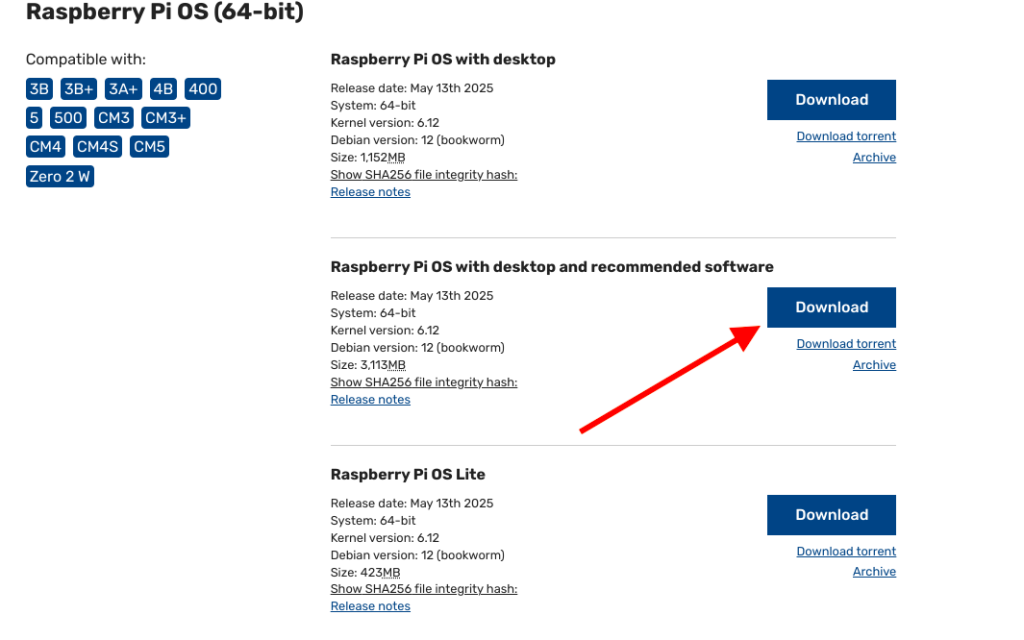Click the Zero 2 W compatibility badge

click(60, 176)
